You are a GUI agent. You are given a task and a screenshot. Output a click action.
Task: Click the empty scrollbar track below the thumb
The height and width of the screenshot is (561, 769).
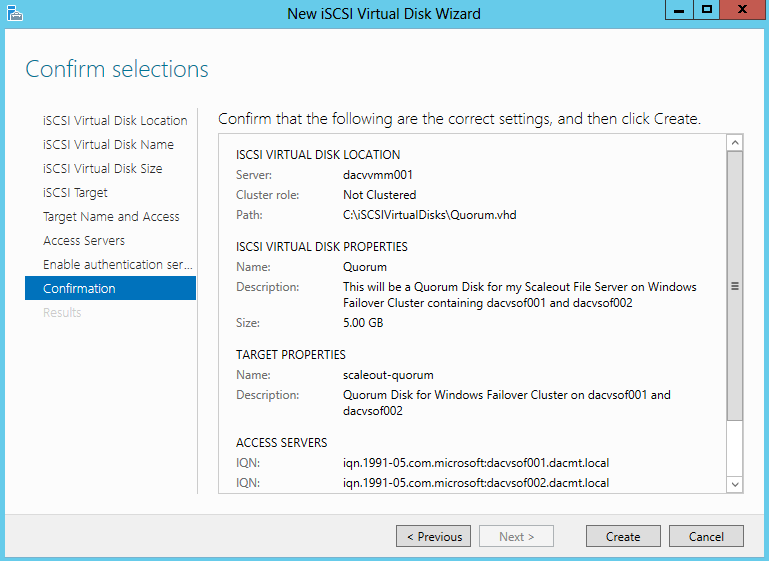coord(735,448)
